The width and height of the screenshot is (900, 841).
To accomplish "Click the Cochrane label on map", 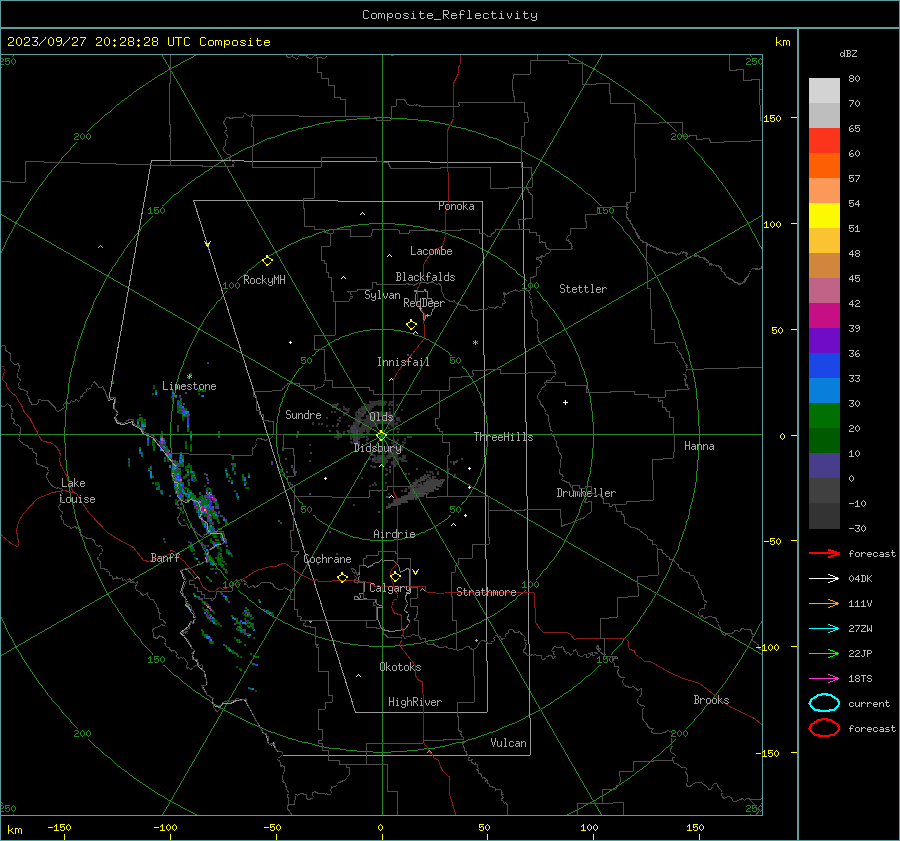I will (x=327, y=559).
